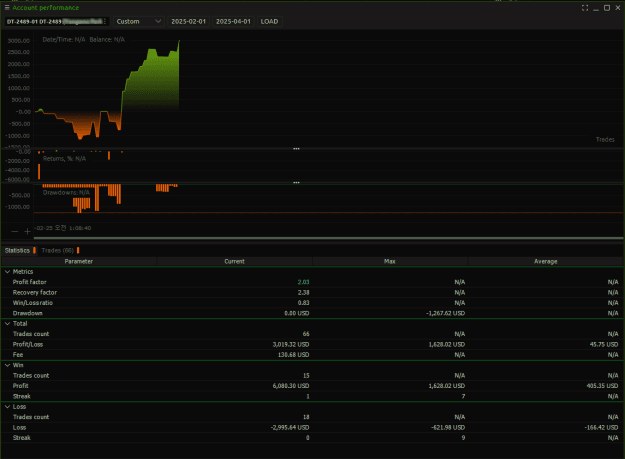Viewport: 625px width, 459px height.
Task: Select Profit/Loss value 3,019.32 USD
Action: [291, 344]
